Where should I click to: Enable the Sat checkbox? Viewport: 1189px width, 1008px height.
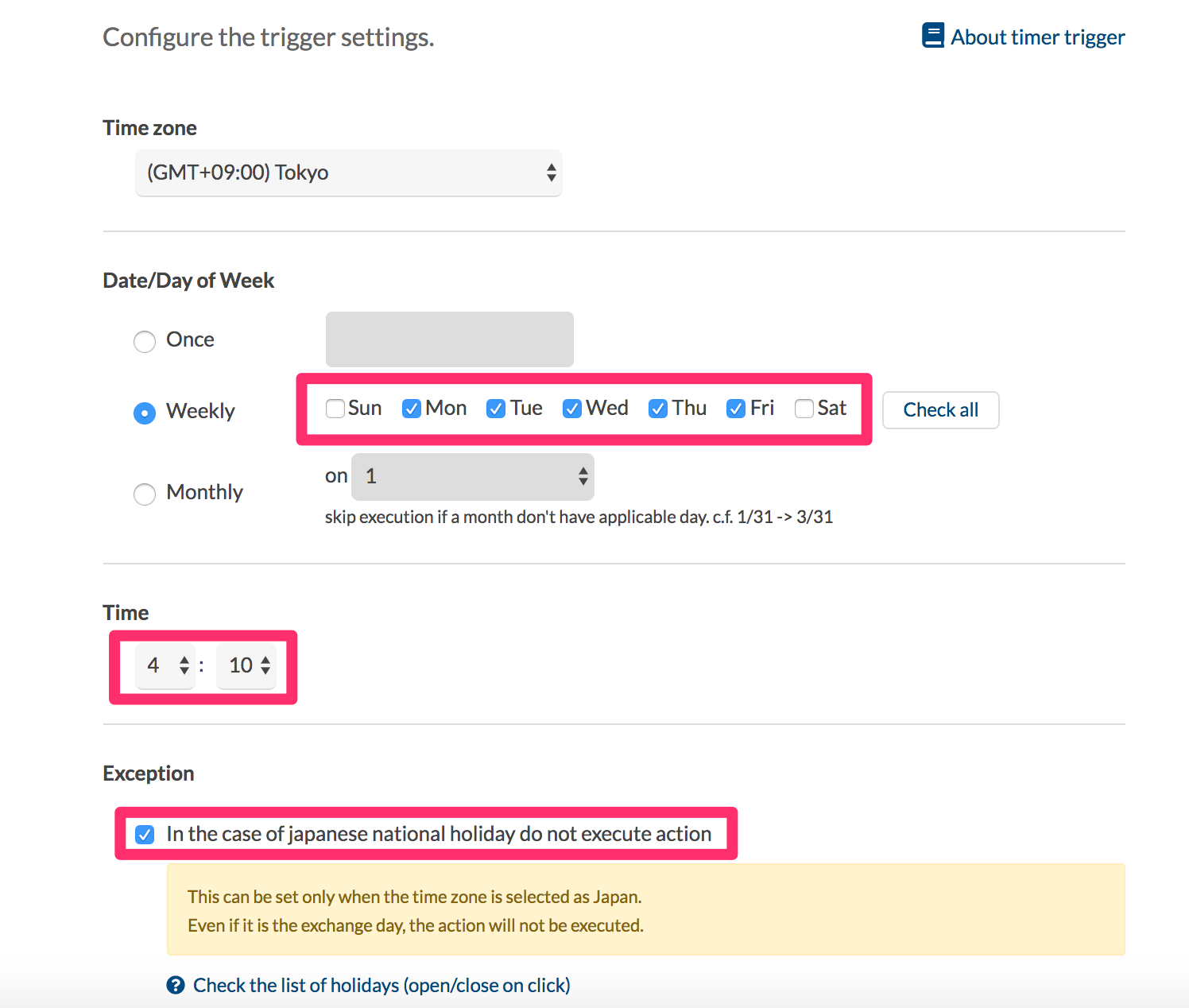click(804, 409)
